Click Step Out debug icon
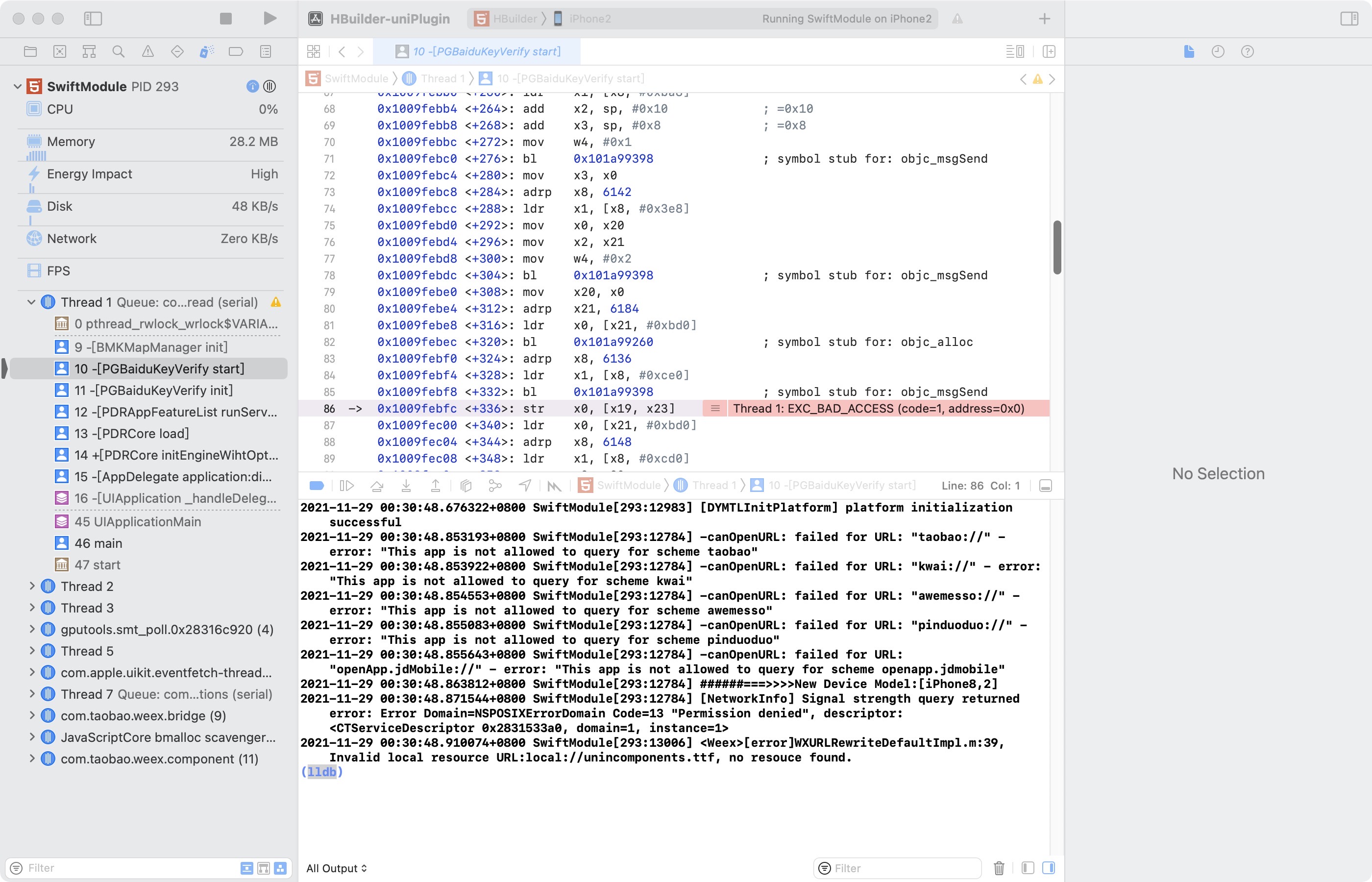Image resolution: width=1372 pixels, height=882 pixels. (435, 486)
